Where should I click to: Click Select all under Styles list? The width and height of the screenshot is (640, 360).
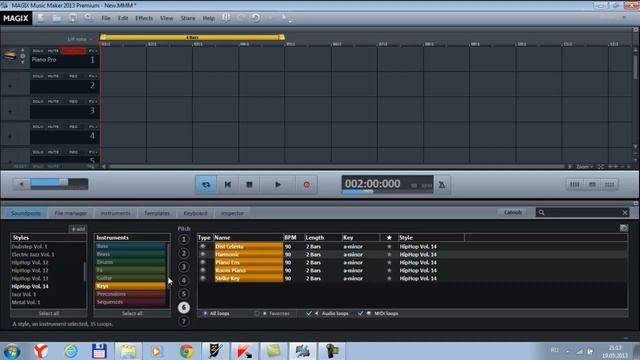[x=49, y=313]
